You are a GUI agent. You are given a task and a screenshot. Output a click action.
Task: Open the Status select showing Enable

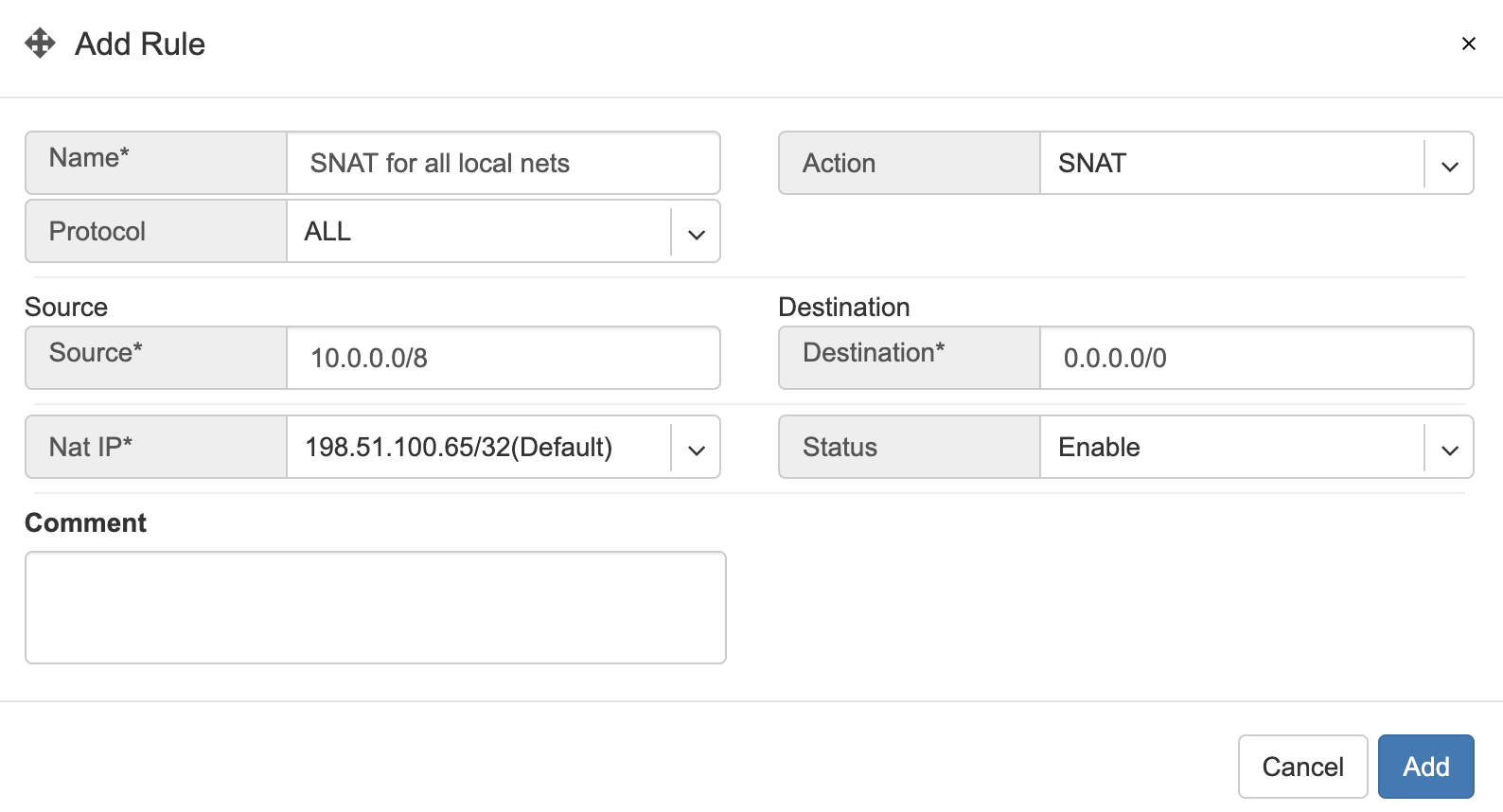pyautogui.click(x=1230, y=448)
